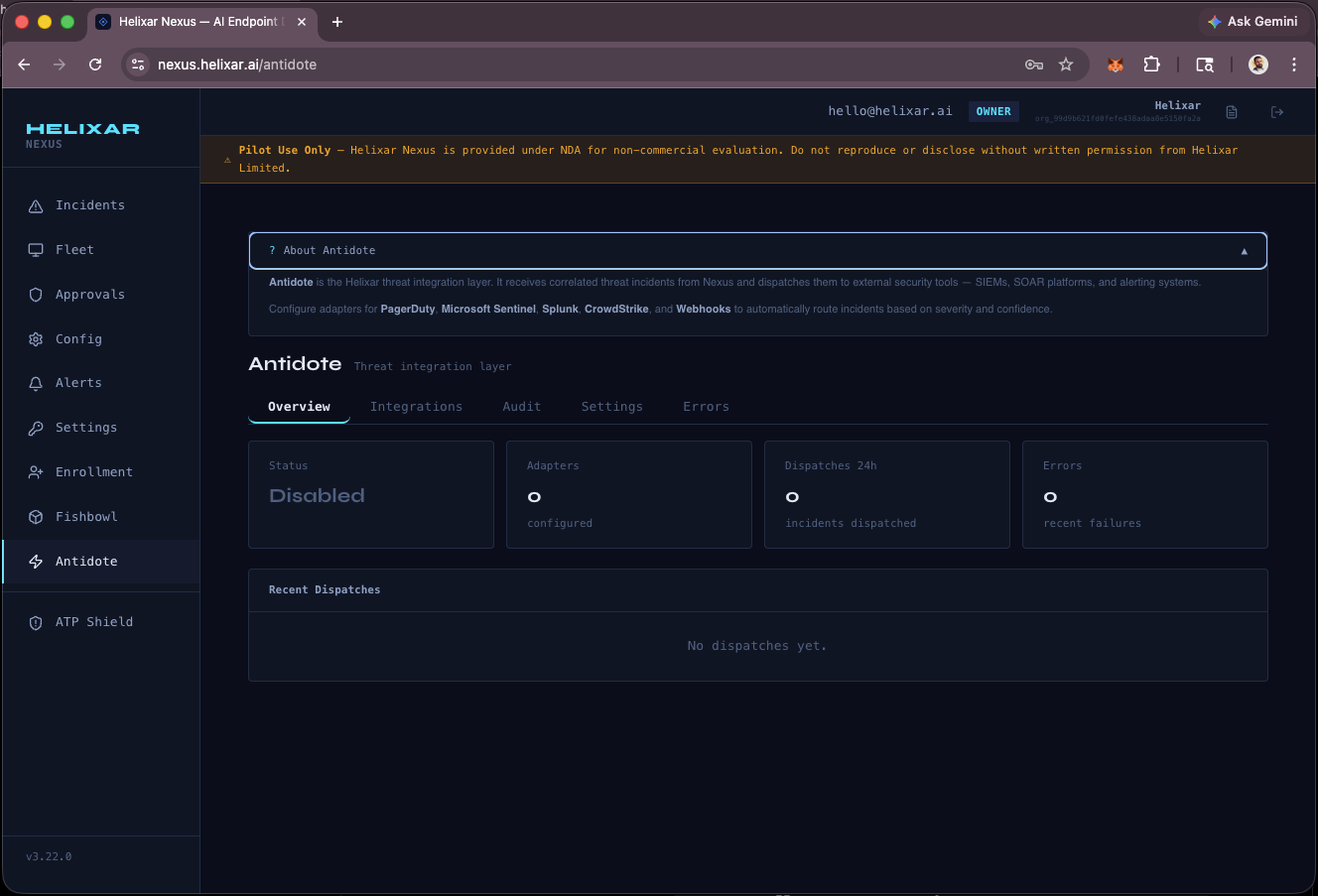Toggle the password manager key icon

coord(1033,64)
